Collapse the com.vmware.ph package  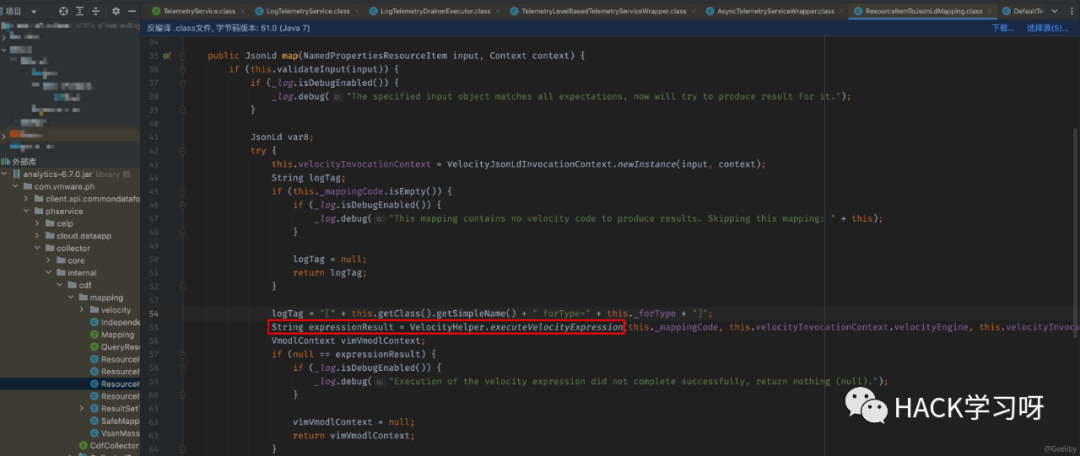[x=17, y=186]
